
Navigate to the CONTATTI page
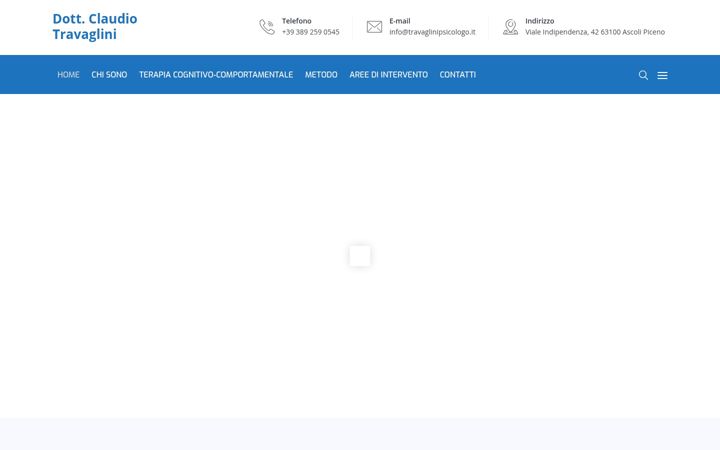coord(457,74)
